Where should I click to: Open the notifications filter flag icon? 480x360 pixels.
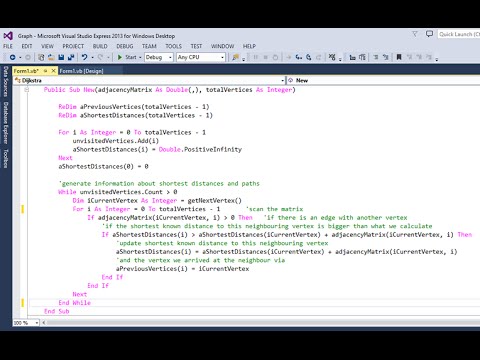pyautogui.click(x=415, y=34)
